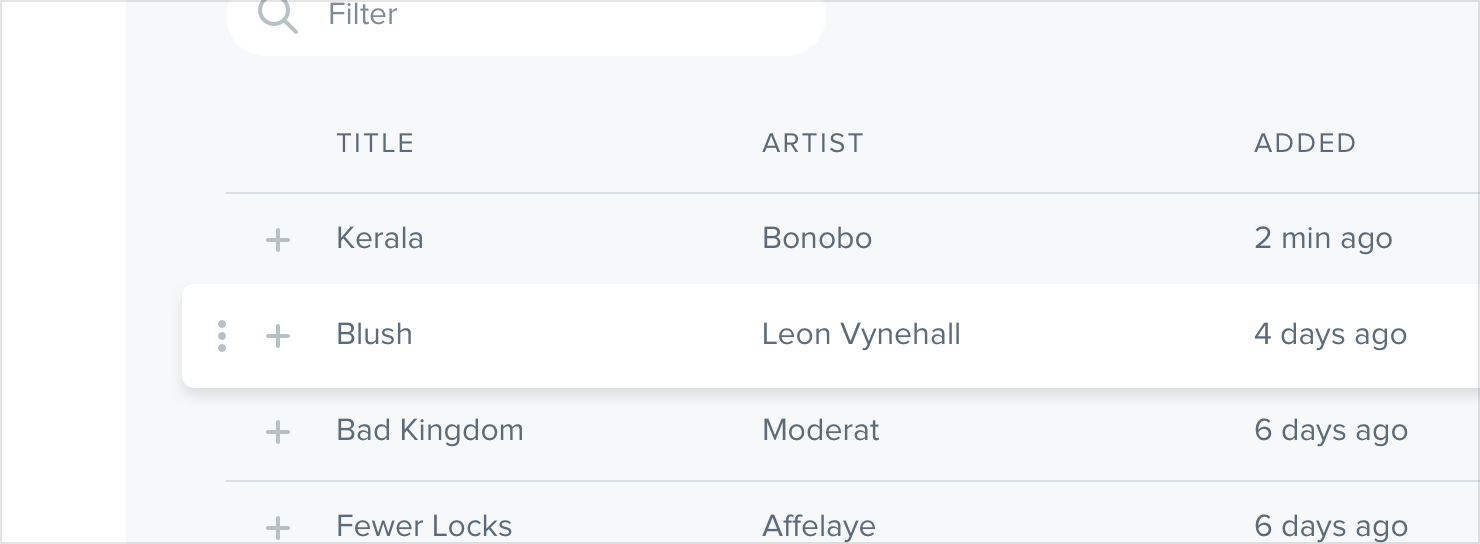Click the plus icon next to Kerala
The height and width of the screenshot is (544, 1480).
pyautogui.click(x=278, y=240)
